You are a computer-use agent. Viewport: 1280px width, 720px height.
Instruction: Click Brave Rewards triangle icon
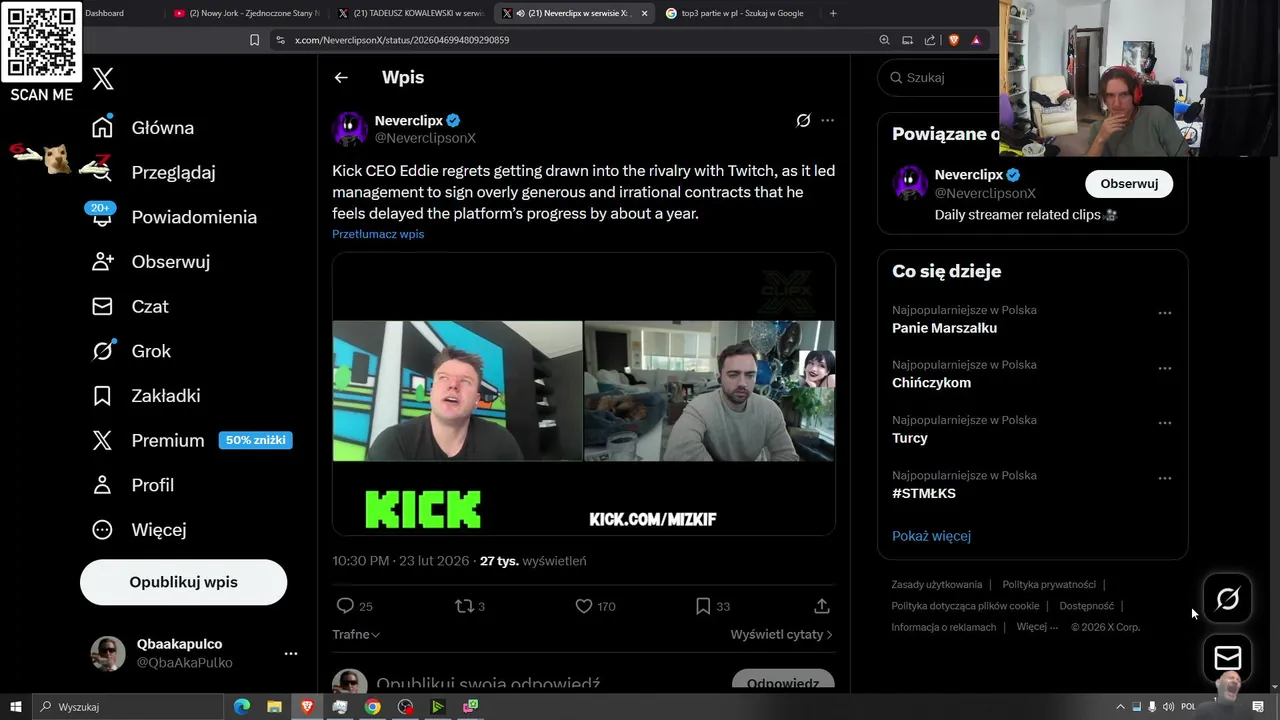[x=976, y=40]
